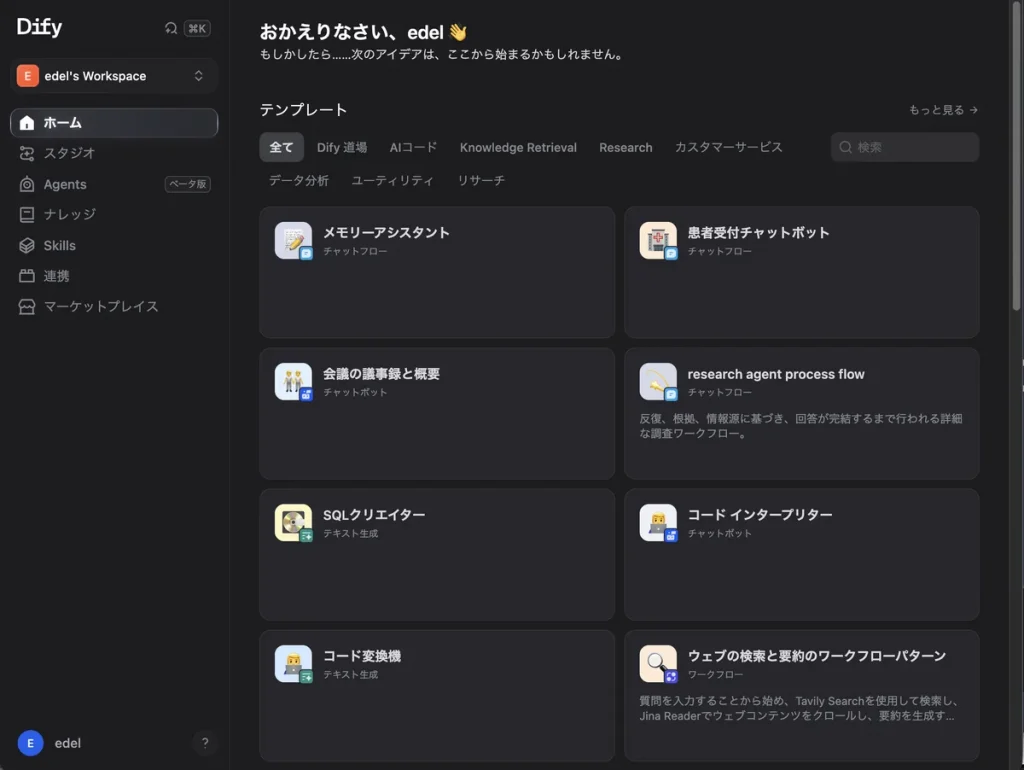Click the コード インタープリター app icon
The image size is (1024, 770).
tap(658, 522)
